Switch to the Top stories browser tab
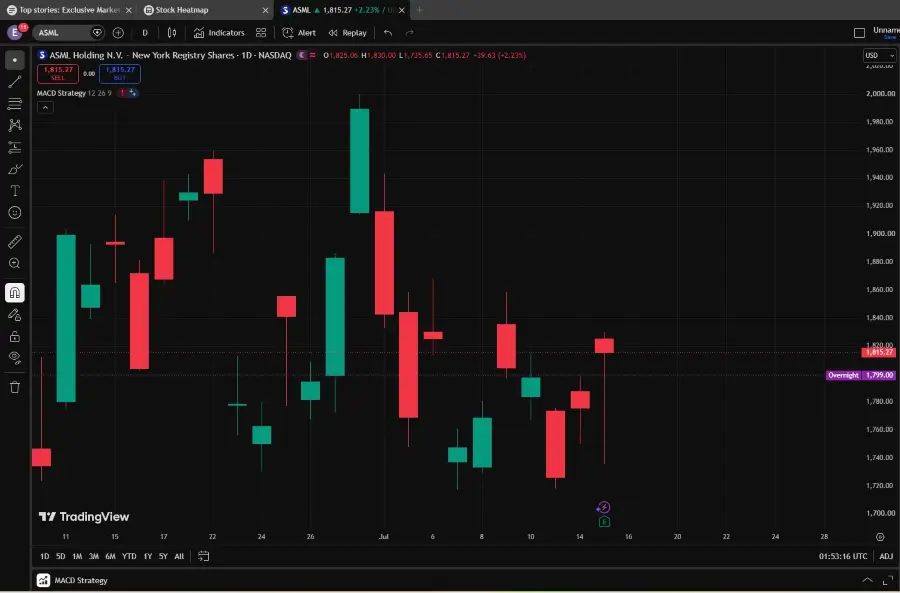The image size is (900, 593). tap(69, 10)
